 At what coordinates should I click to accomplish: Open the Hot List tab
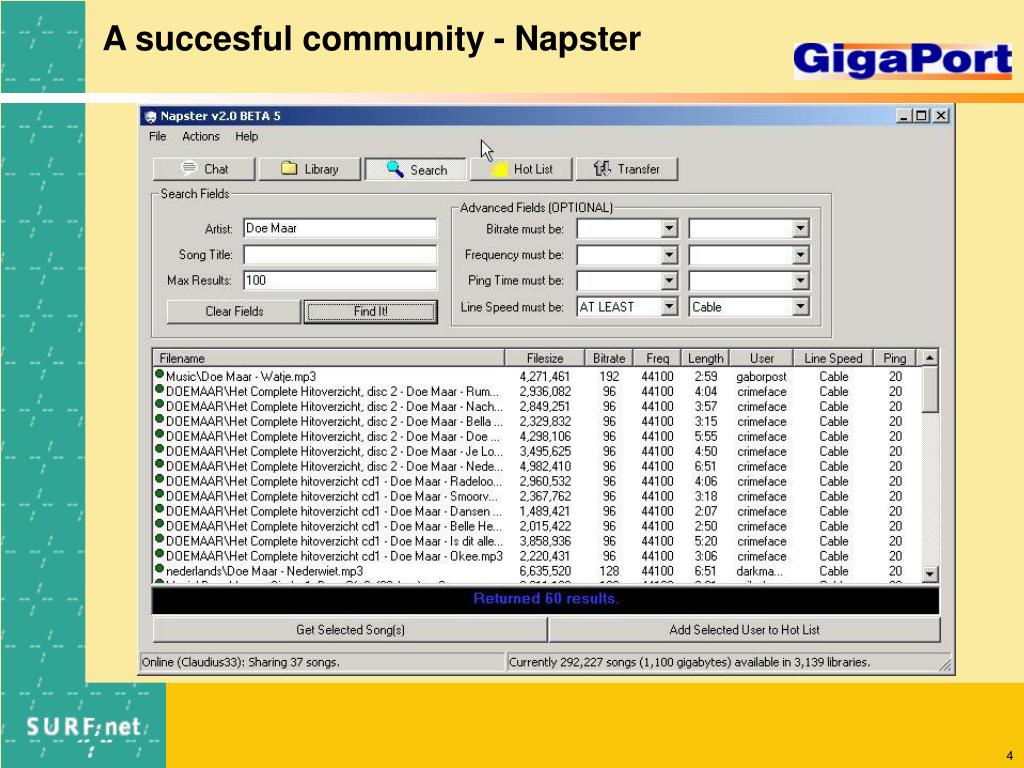click(x=521, y=169)
